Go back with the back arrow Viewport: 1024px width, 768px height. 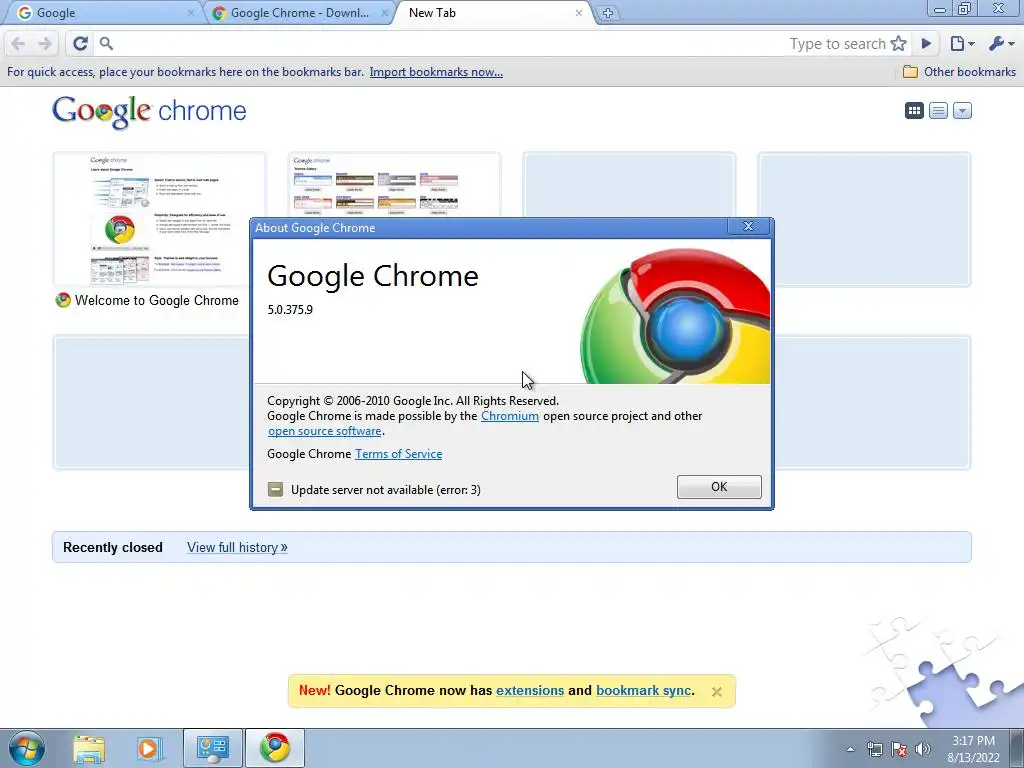[x=18, y=44]
